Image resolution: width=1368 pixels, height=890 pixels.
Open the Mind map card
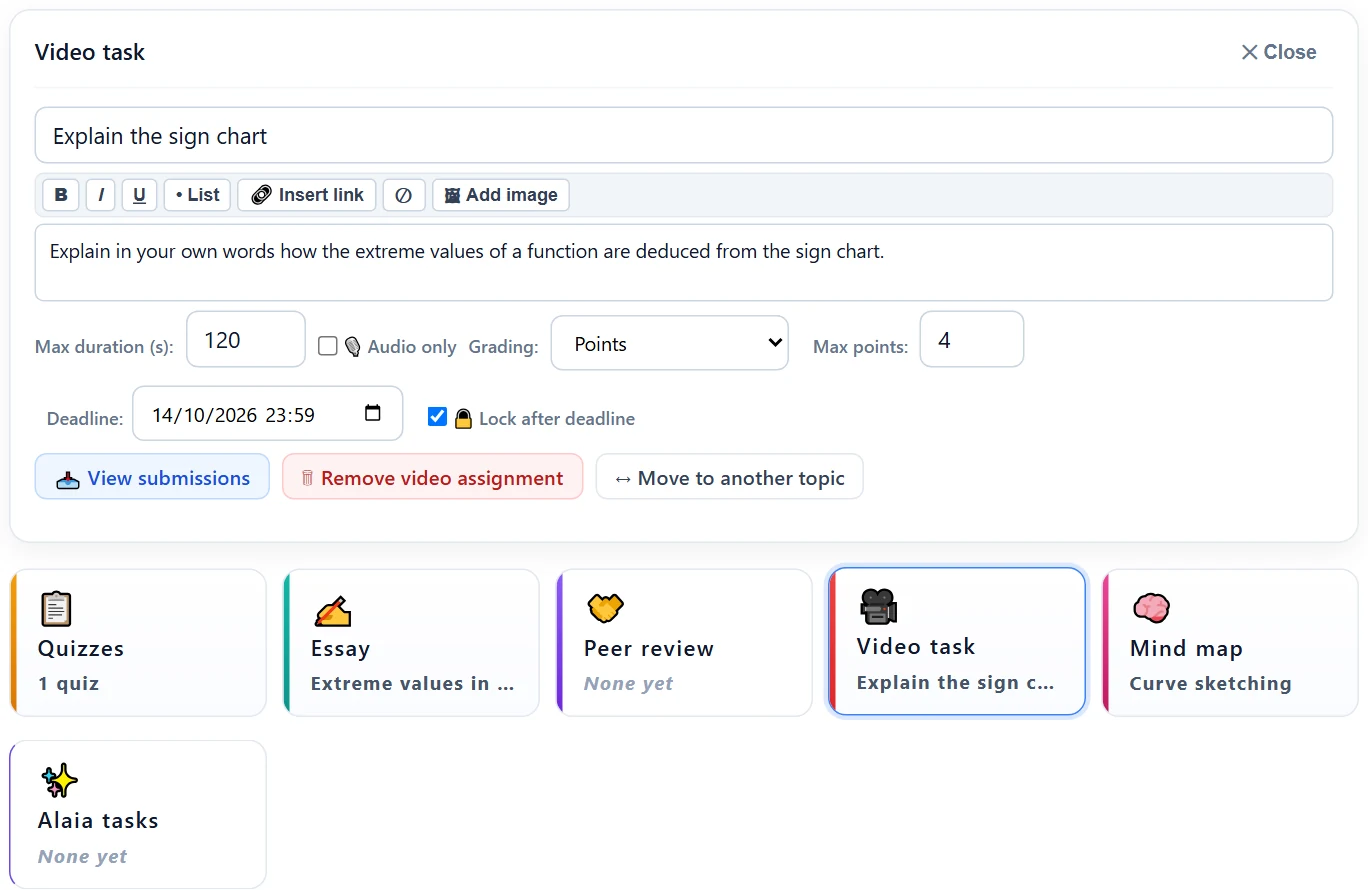coord(1230,643)
